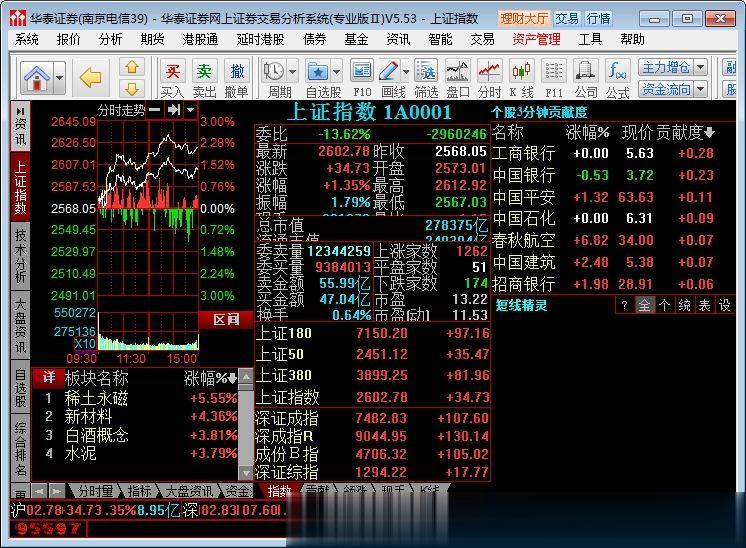Image resolution: width=746 pixels, height=548 pixels.
Task: Click the sector list scrollbar down arrow
Action: (x=245, y=473)
